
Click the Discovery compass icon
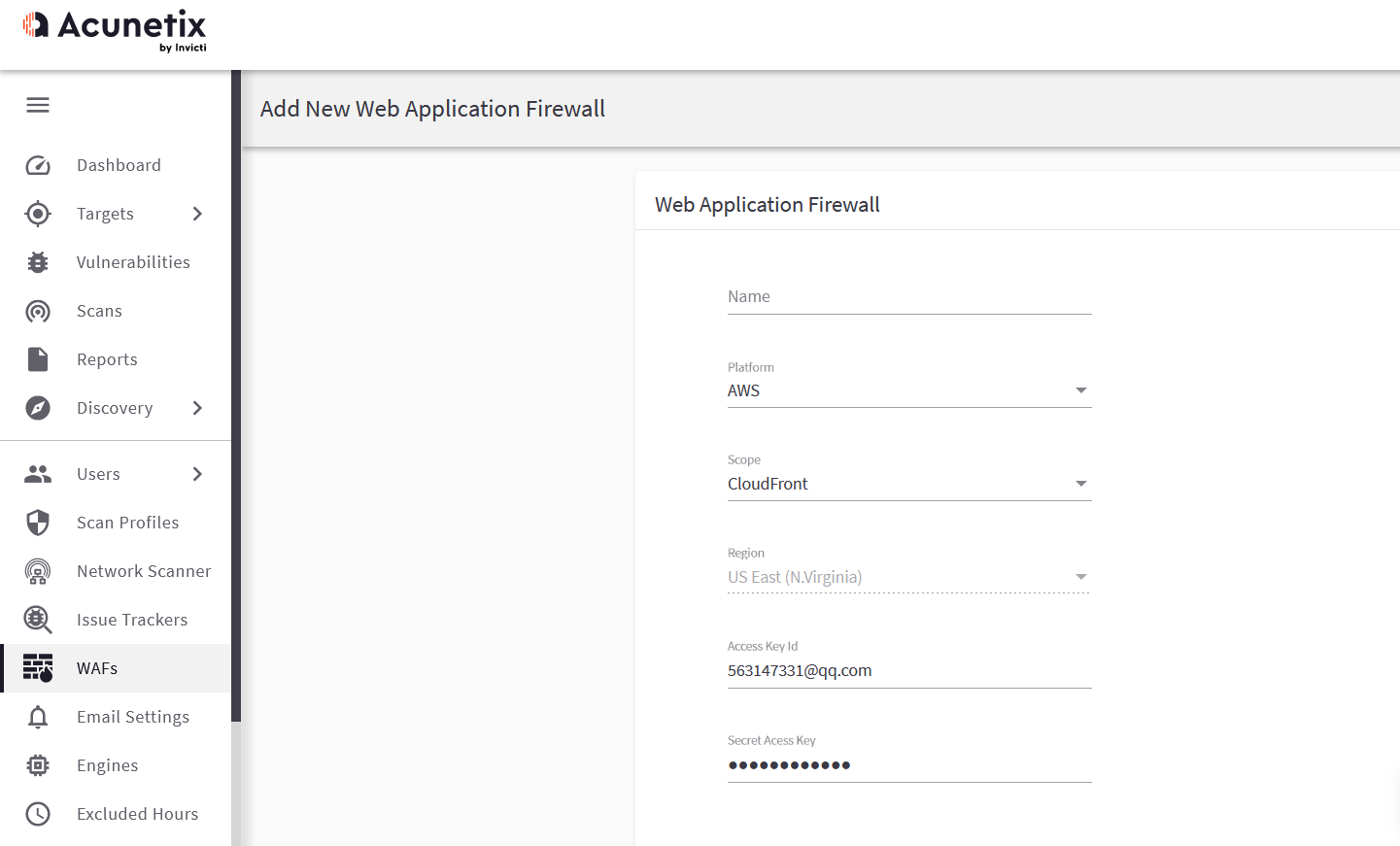(x=38, y=408)
